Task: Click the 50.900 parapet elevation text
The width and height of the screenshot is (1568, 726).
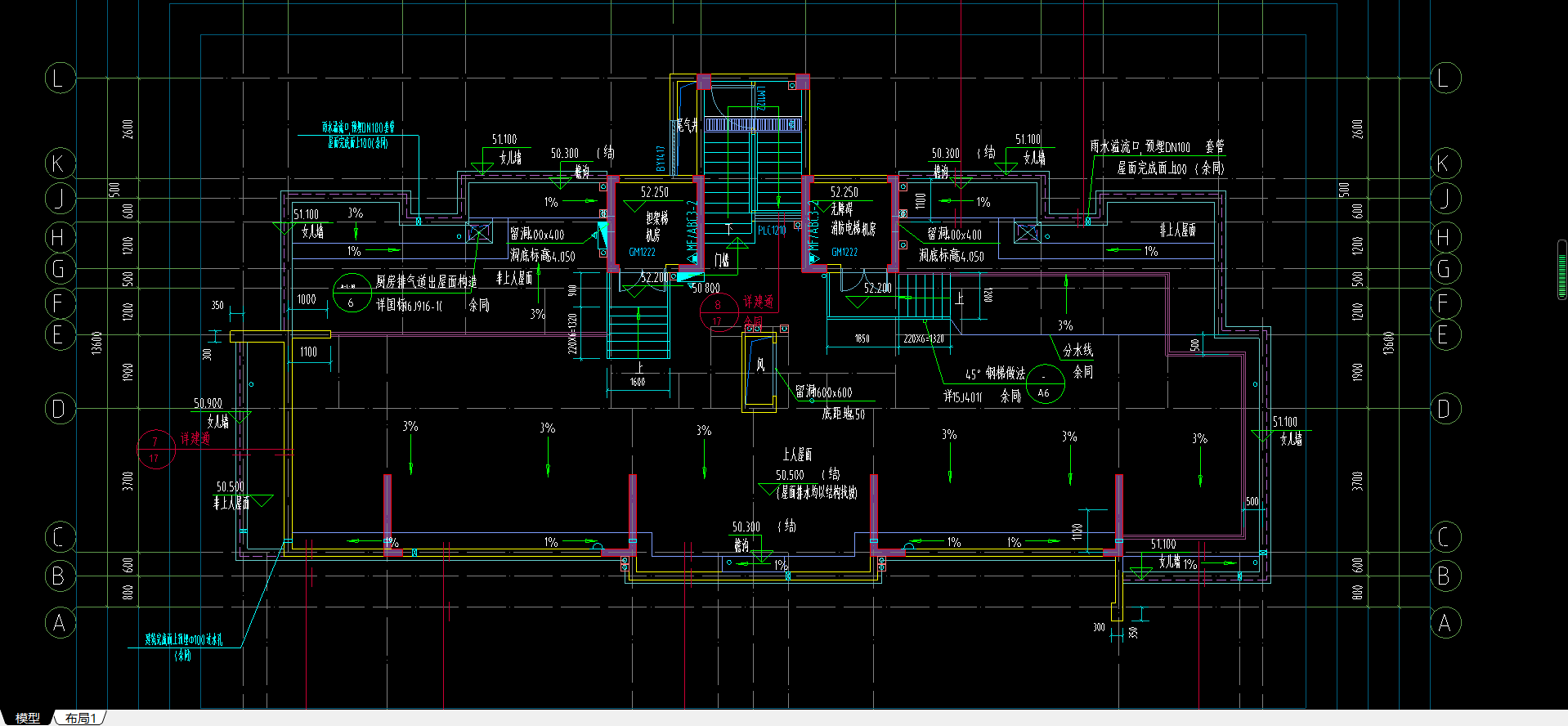Action: [x=208, y=403]
